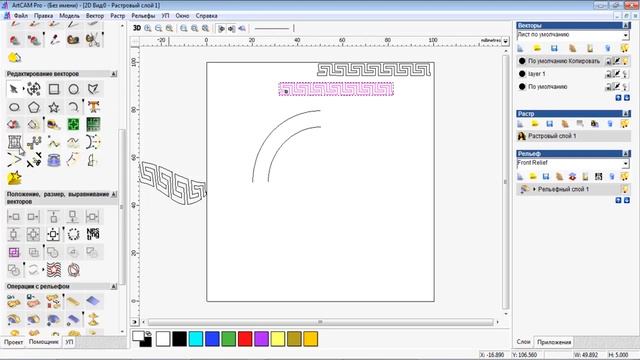Select the polyline drawing tool
The image size is (640, 360).
pos(93,89)
